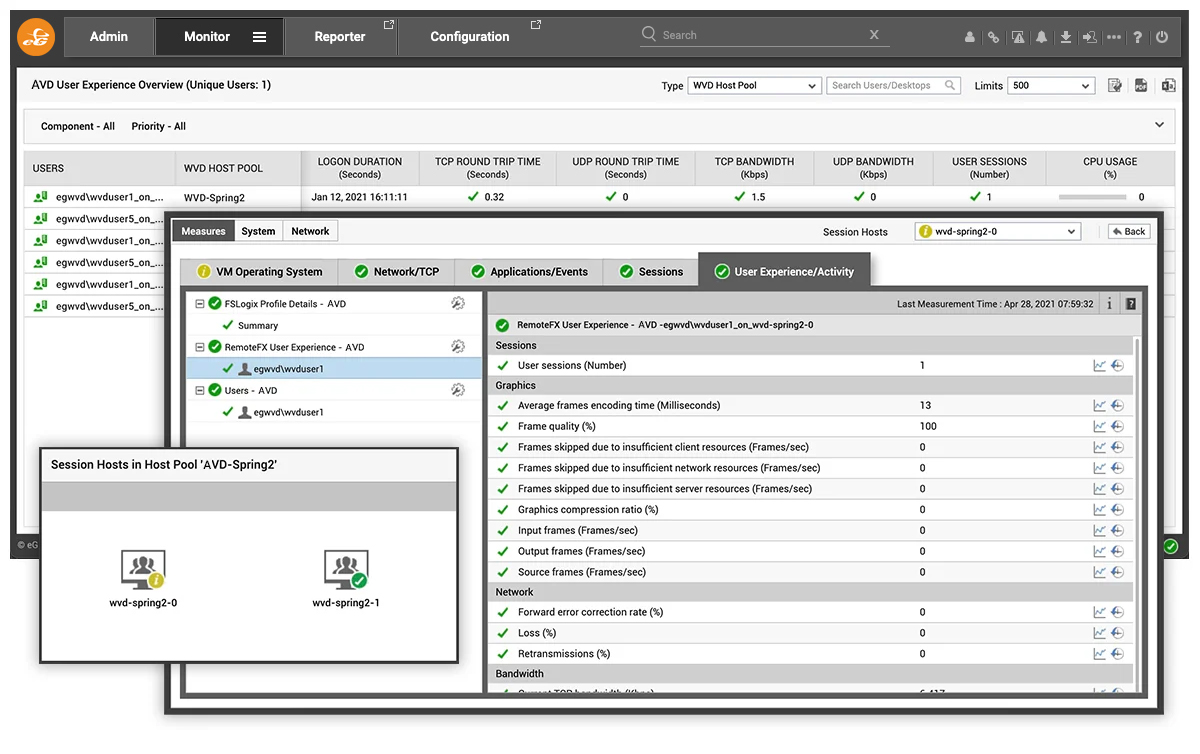Screen dimensions: 1200x754
Task: Click the wrench icon for FSLogix Profile Details
Action: tap(458, 304)
